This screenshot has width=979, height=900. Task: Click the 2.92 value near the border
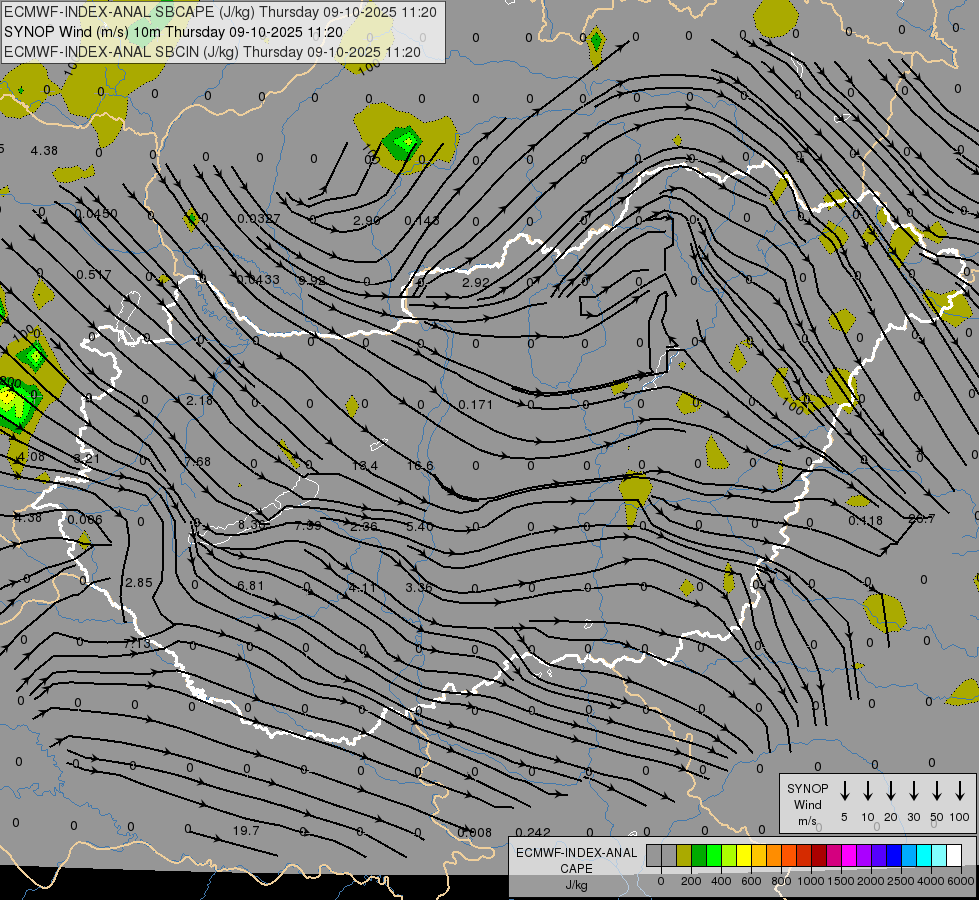click(x=476, y=282)
